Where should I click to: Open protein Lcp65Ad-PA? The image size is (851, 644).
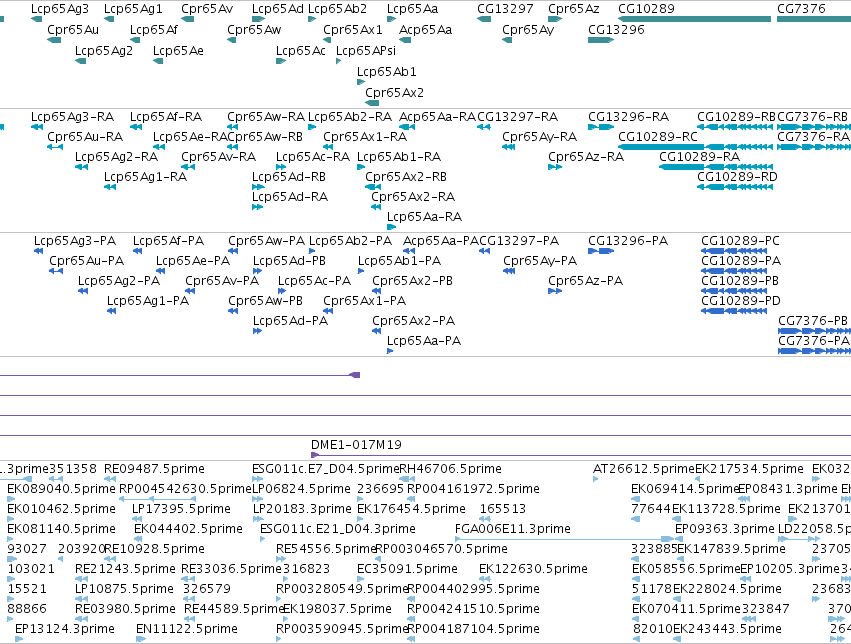pyautogui.click(x=290, y=322)
